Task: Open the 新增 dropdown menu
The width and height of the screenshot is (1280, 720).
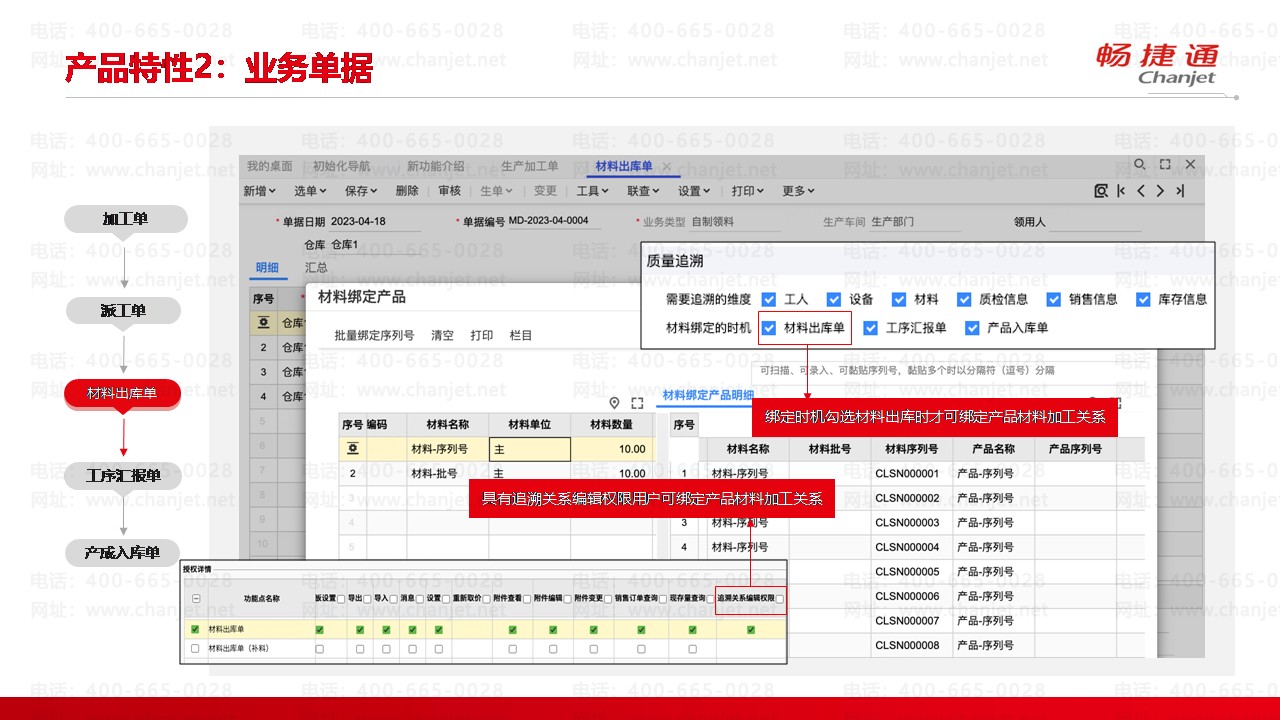Action: point(260,191)
